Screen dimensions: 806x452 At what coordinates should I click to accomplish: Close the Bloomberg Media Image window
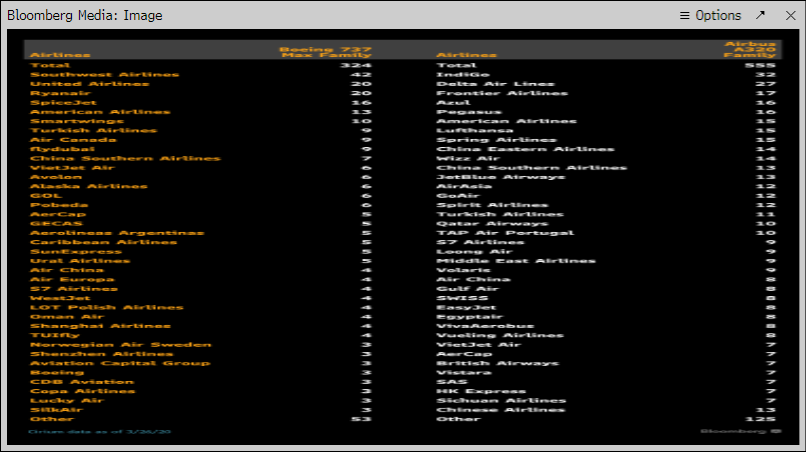click(791, 15)
